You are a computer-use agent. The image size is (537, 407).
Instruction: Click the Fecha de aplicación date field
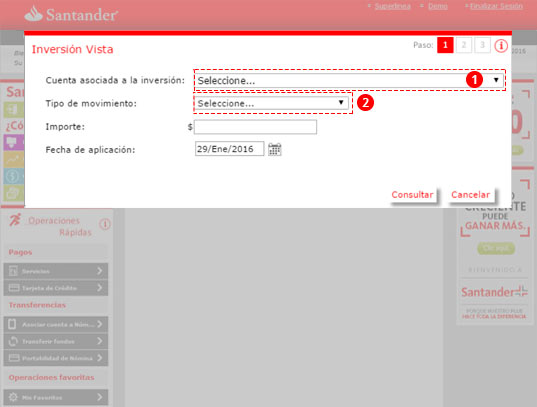coord(229,149)
